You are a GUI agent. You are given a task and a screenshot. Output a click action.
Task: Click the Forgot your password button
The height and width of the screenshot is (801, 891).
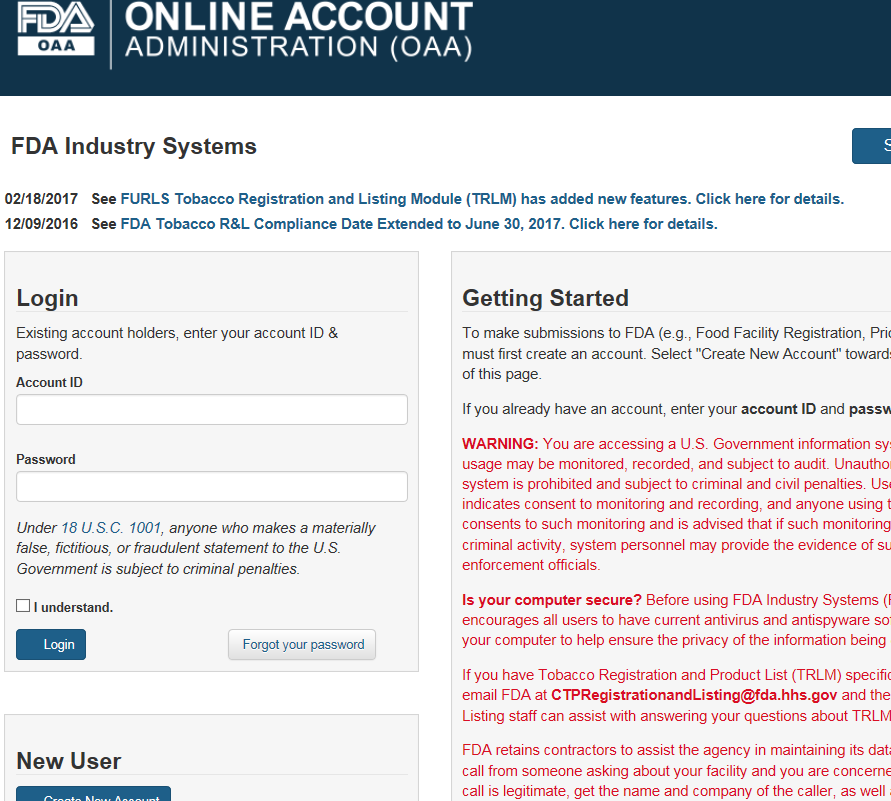(x=302, y=644)
